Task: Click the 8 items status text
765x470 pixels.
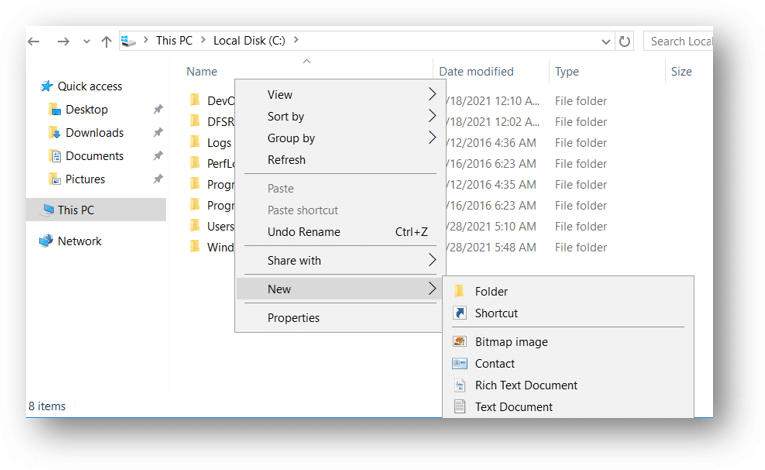Action: point(47,406)
